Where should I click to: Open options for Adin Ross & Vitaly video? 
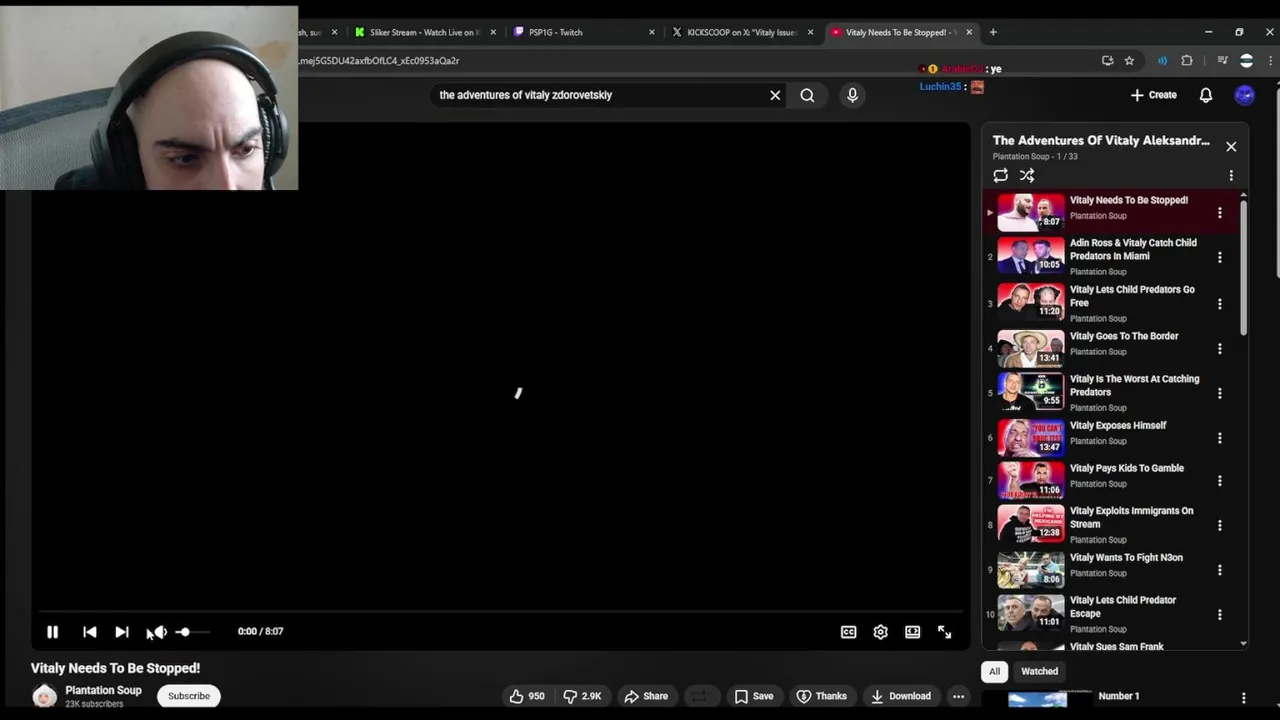pos(1219,257)
